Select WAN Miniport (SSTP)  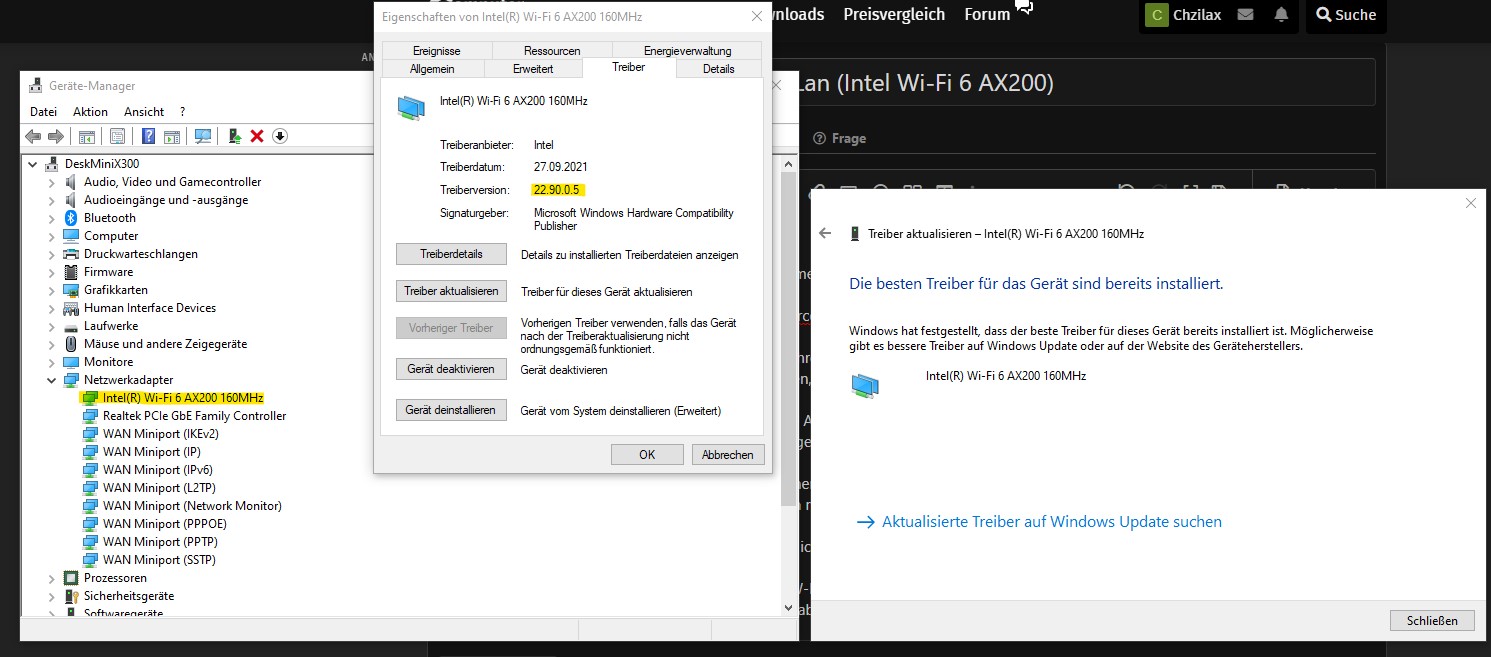[x=159, y=560]
